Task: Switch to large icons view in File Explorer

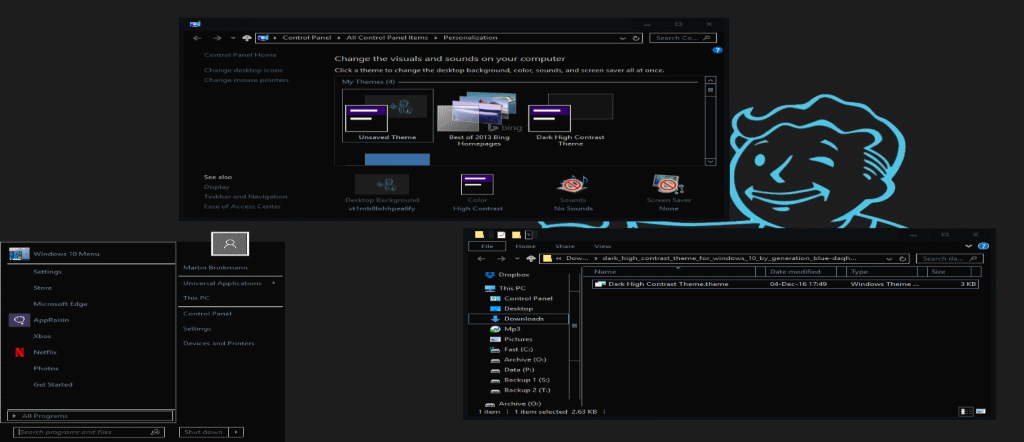Action: pyautogui.click(x=982, y=411)
